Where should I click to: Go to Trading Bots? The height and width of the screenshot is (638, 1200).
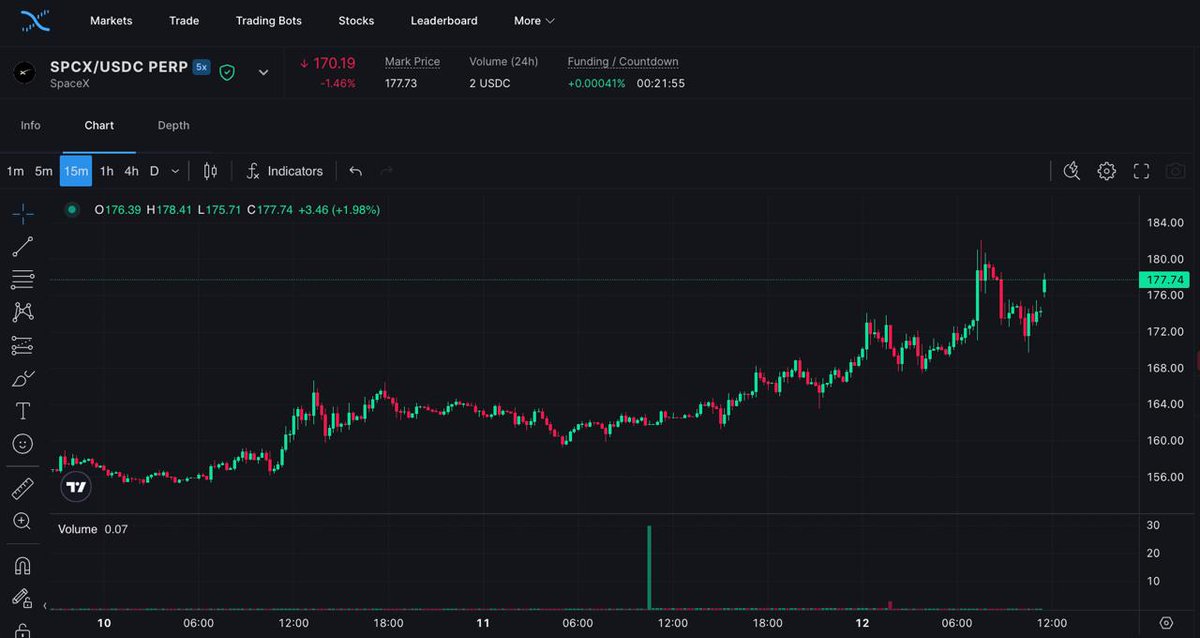(269, 20)
